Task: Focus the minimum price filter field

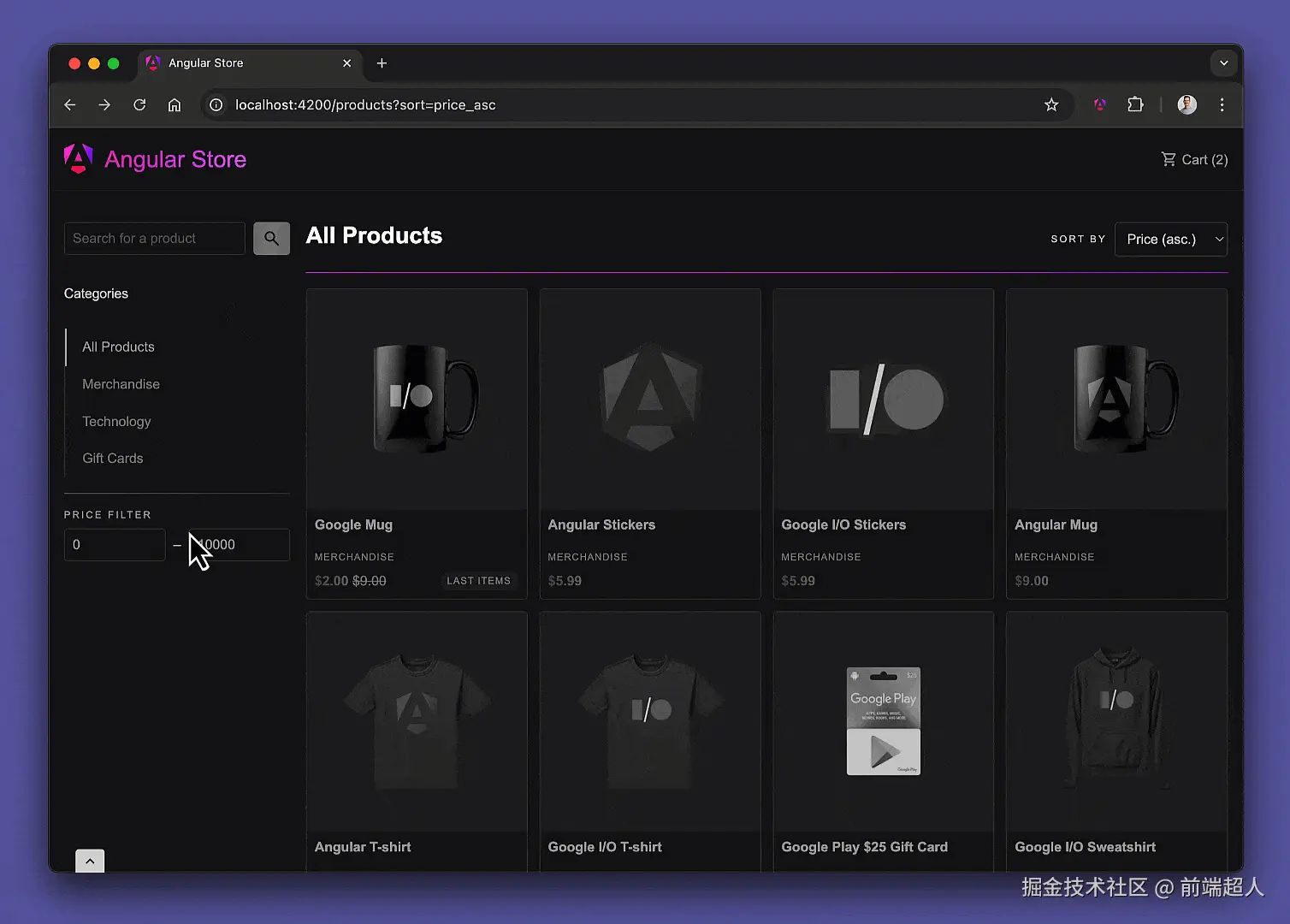Action: click(x=115, y=545)
